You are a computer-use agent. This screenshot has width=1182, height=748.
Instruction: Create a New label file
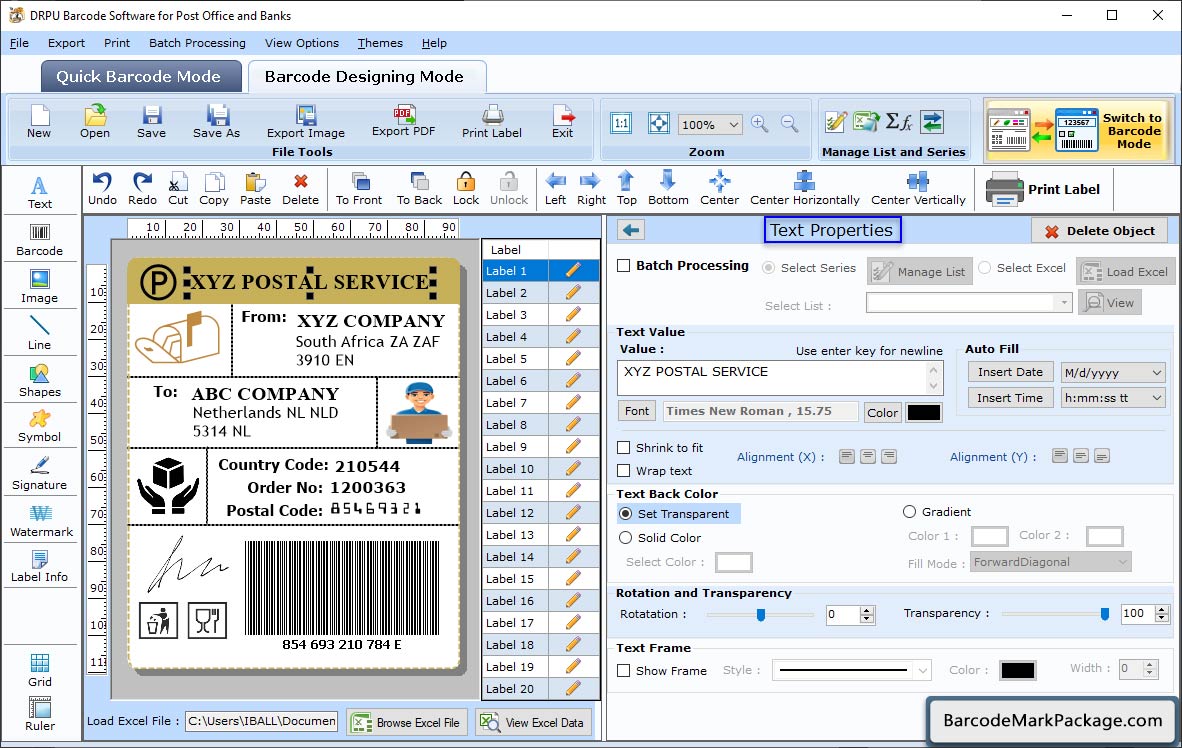(x=39, y=122)
